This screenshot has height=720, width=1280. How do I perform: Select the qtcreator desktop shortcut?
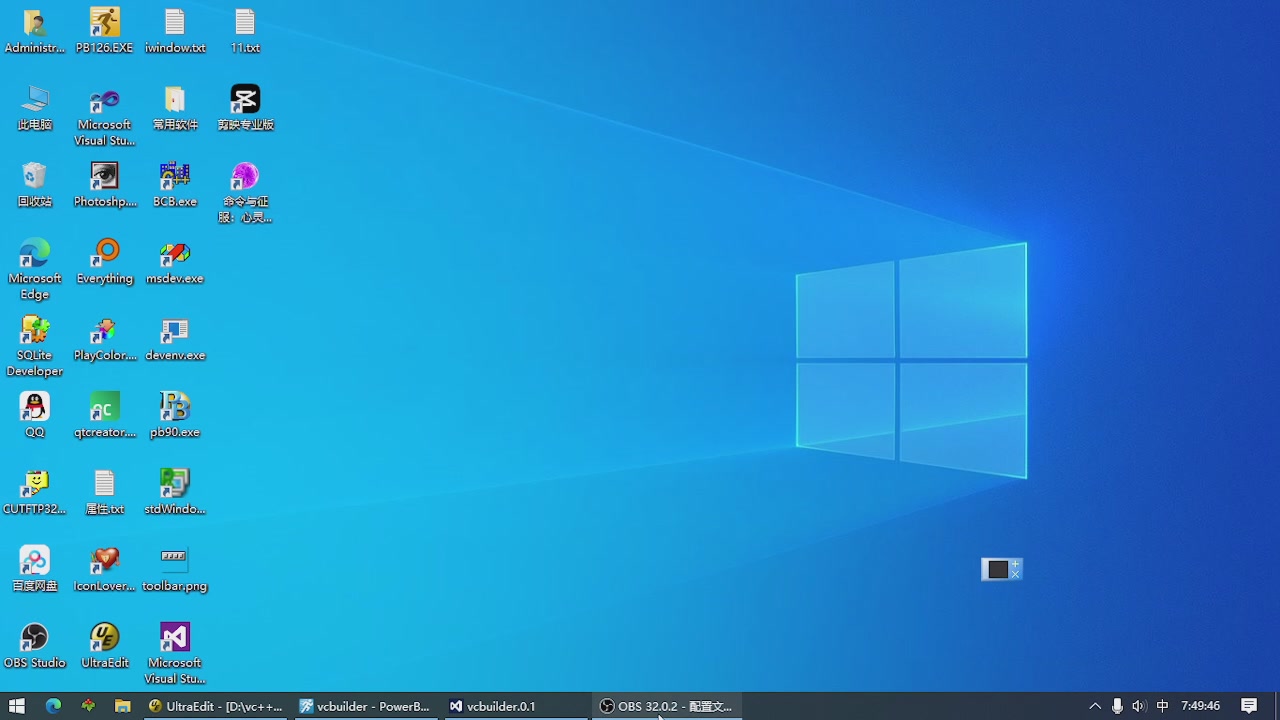pyautogui.click(x=105, y=408)
